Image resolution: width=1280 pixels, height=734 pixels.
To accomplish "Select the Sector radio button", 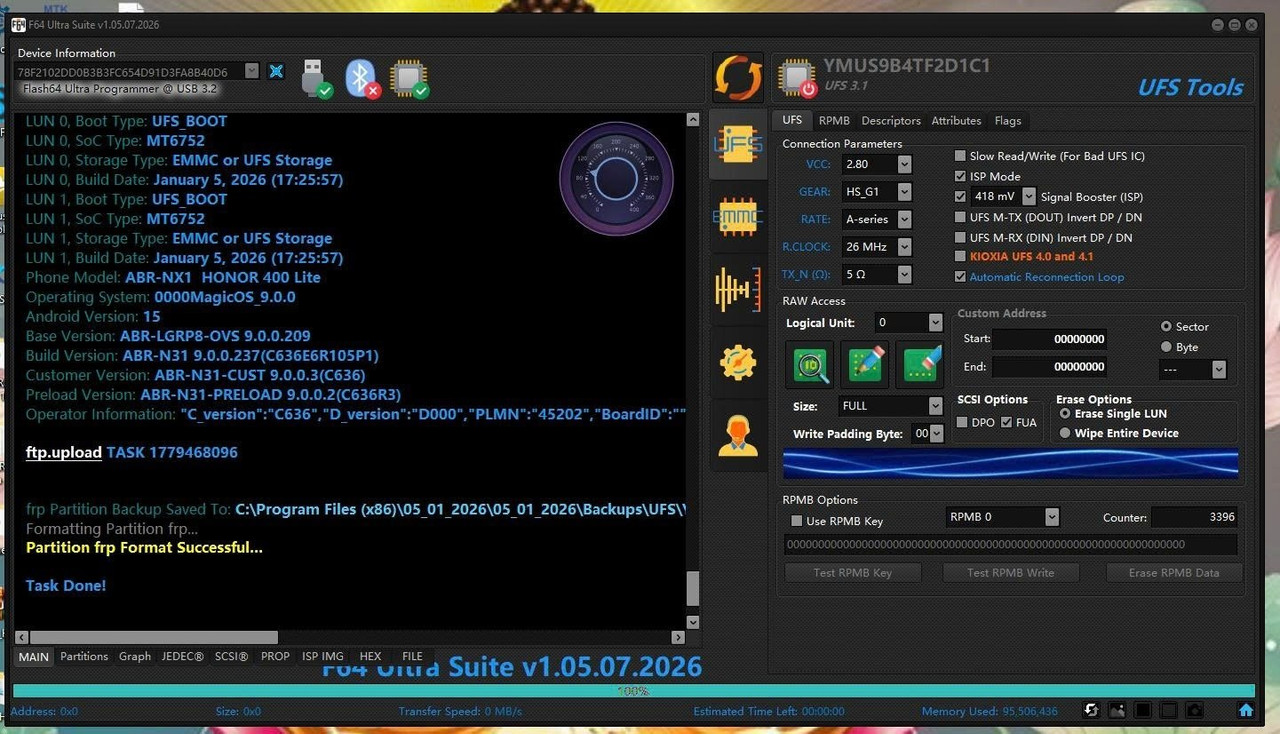I will tap(1166, 327).
